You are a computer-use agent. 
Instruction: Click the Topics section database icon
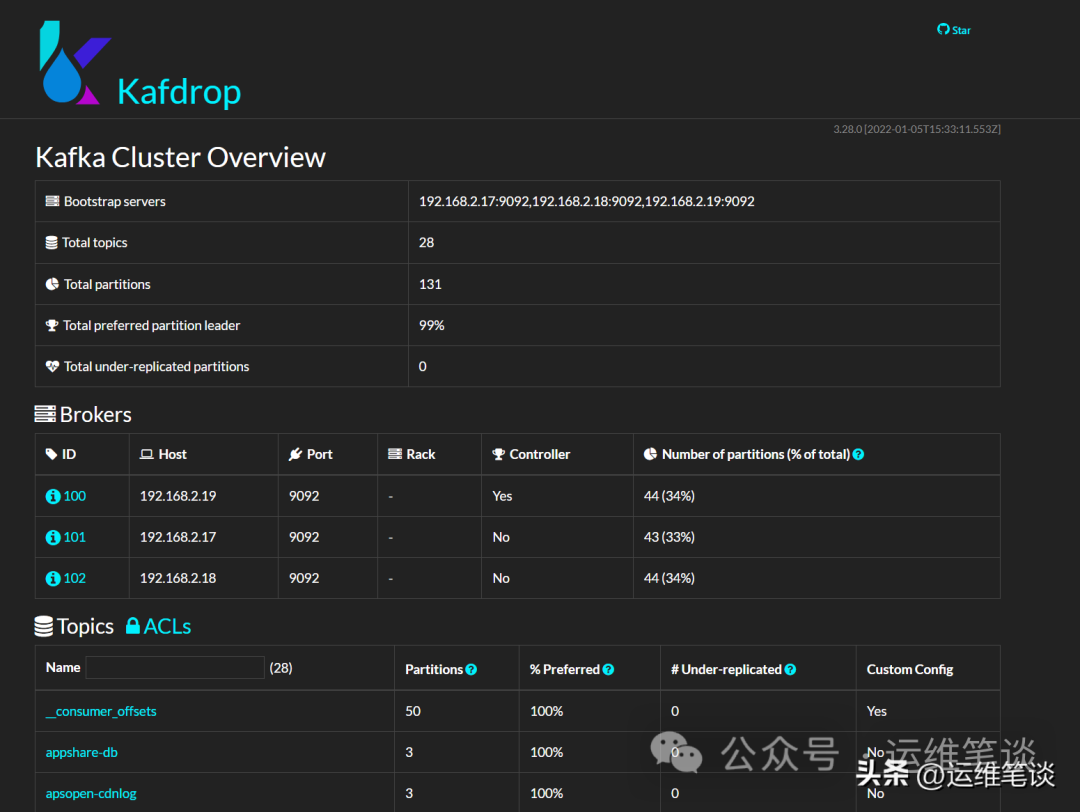44,625
